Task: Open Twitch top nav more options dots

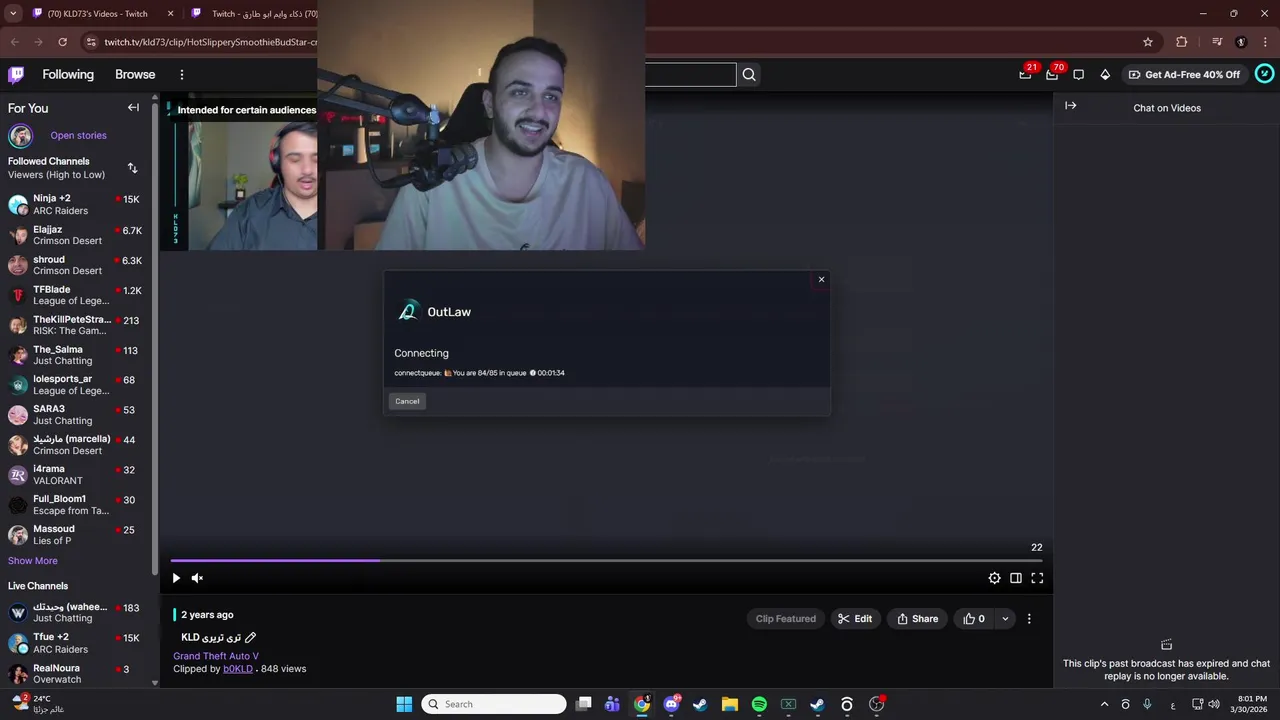Action: click(181, 75)
